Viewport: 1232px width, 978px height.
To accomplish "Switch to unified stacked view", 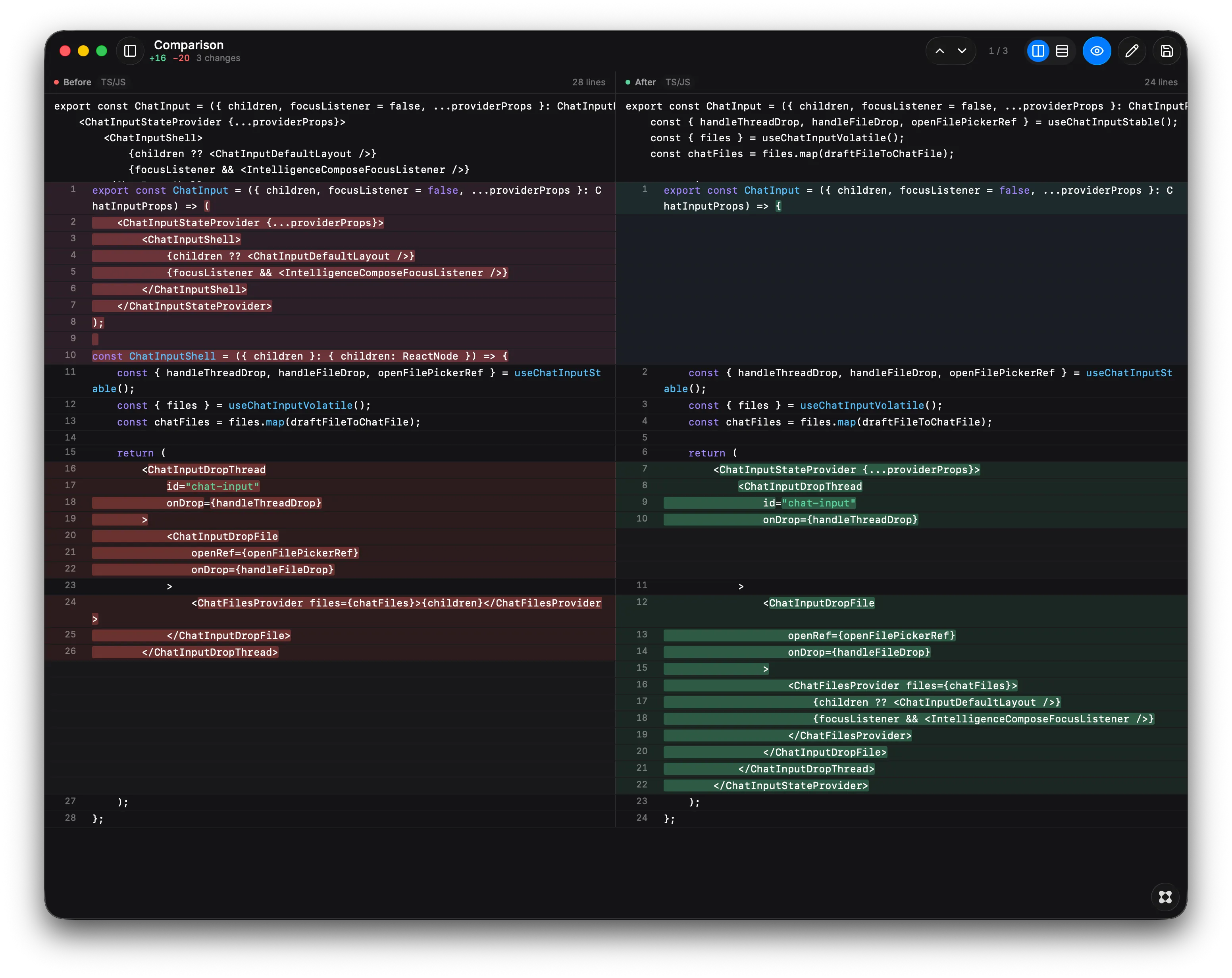I will click(x=1062, y=51).
